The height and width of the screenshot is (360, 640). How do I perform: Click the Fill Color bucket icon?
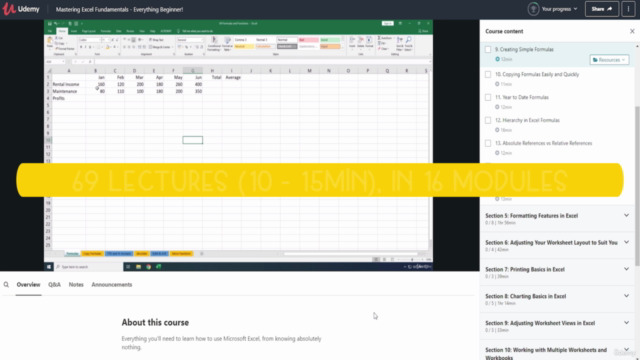[x=108, y=47]
